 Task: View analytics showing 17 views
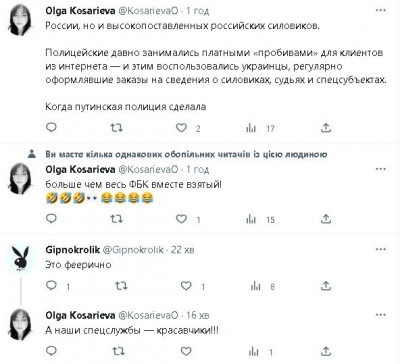click(x=260, y=128)
